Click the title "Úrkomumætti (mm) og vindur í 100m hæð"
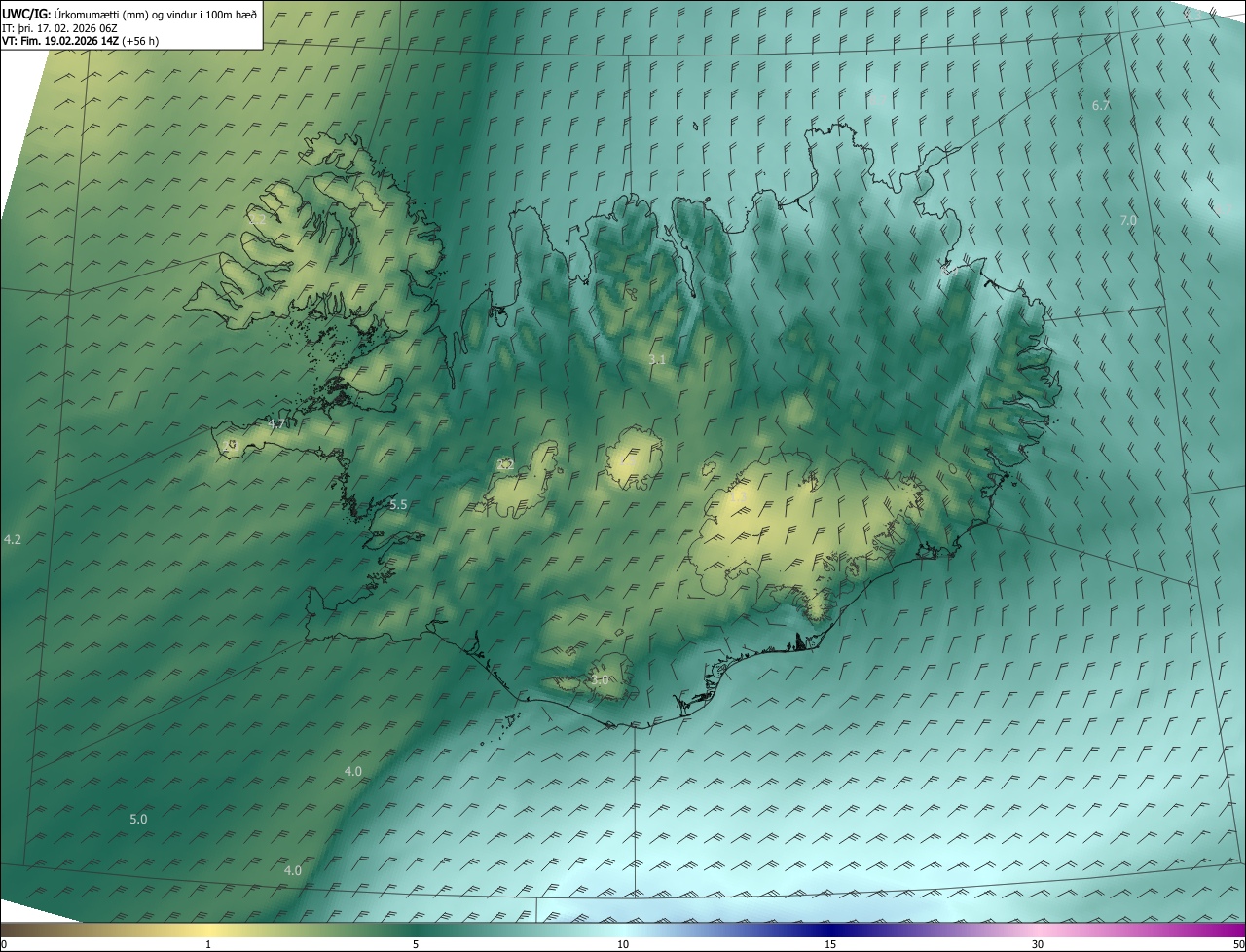The width and height of the screenshot is (1246, 952). click(x=156, y=15)
